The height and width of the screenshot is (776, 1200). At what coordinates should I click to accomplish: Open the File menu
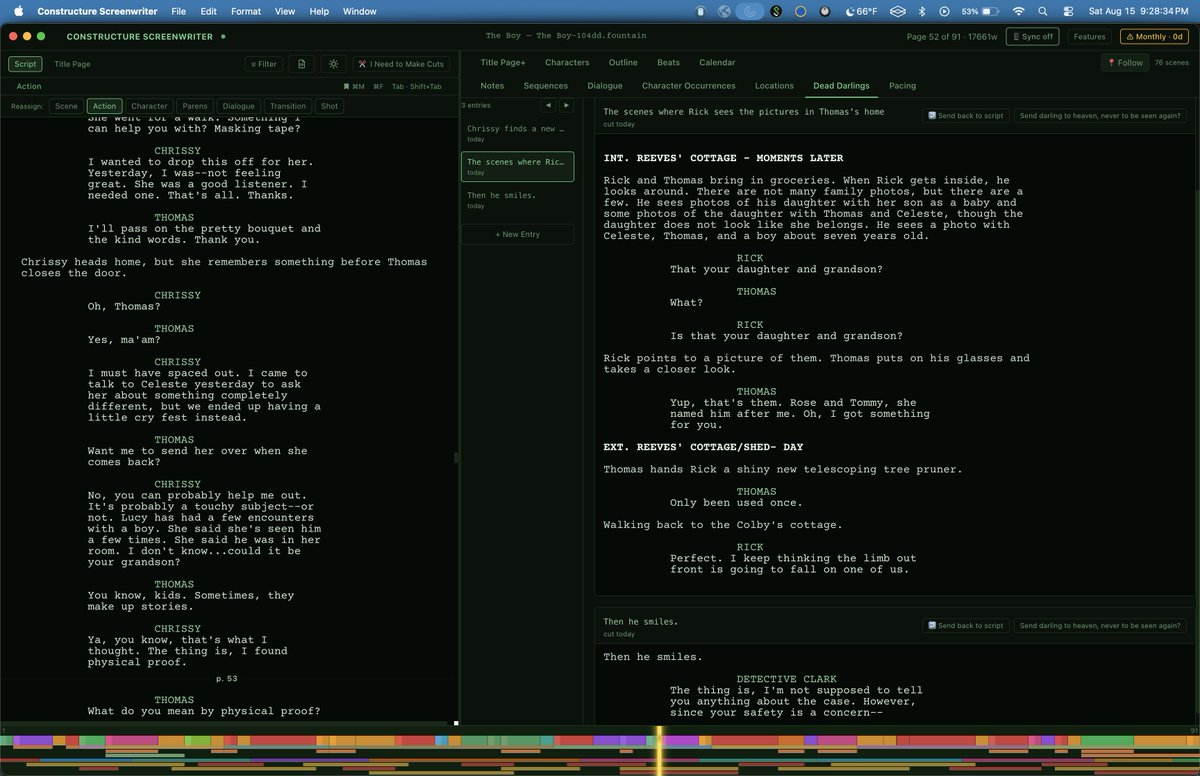click(x=179, y=11)
